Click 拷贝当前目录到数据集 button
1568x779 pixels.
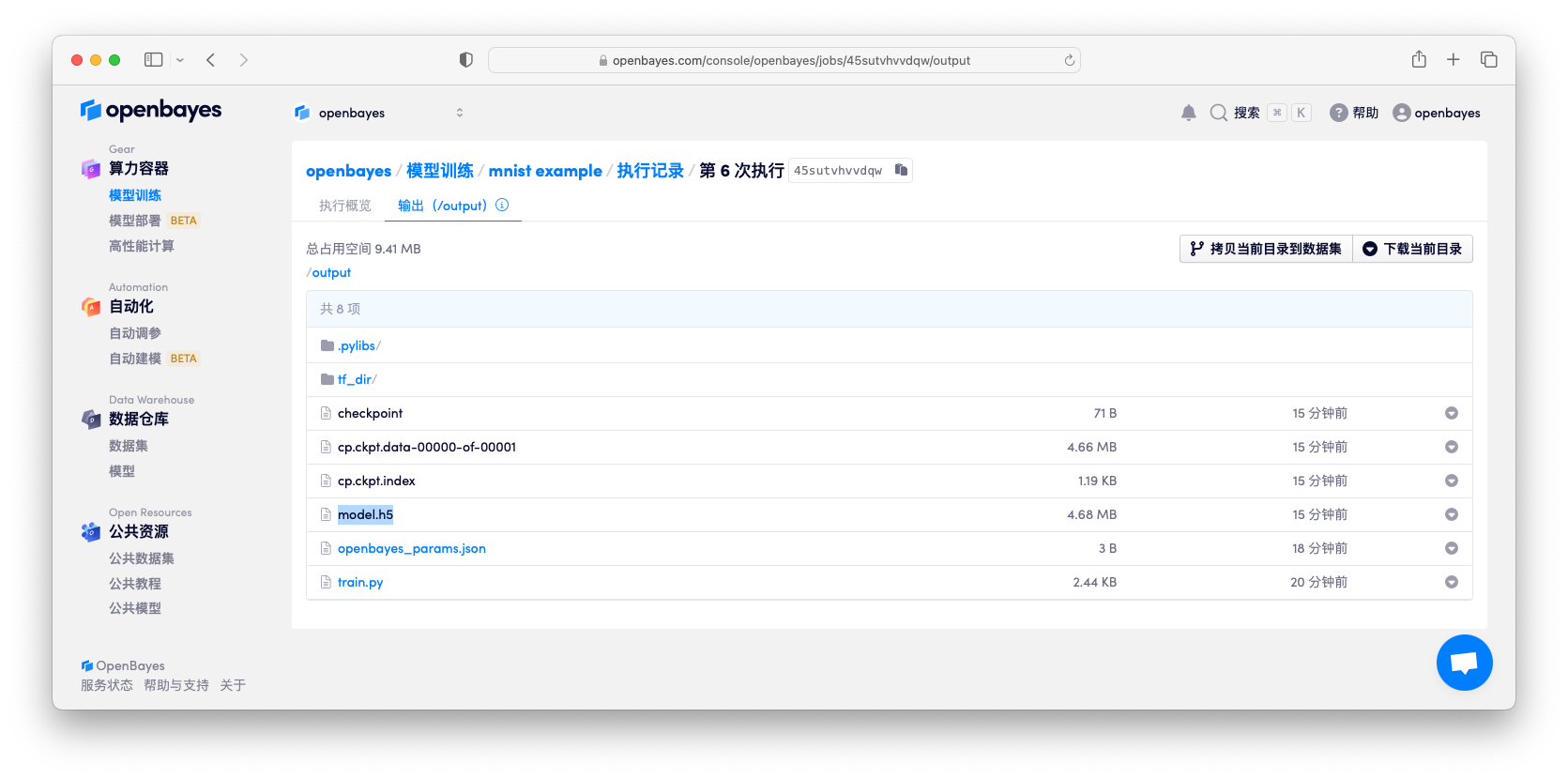(x=1266, y=249)
